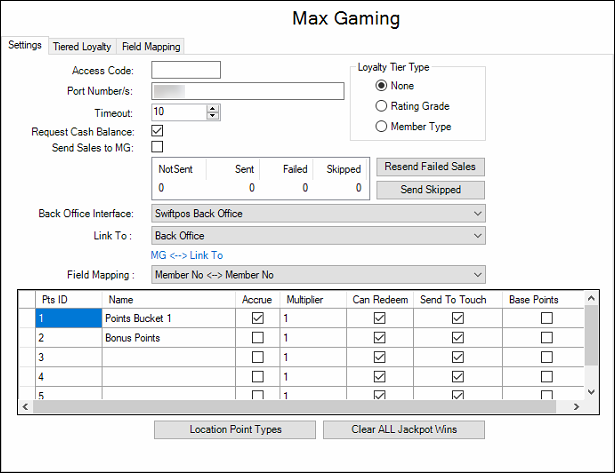Click the Name column header
615x473 pixels.
[169, 300]
